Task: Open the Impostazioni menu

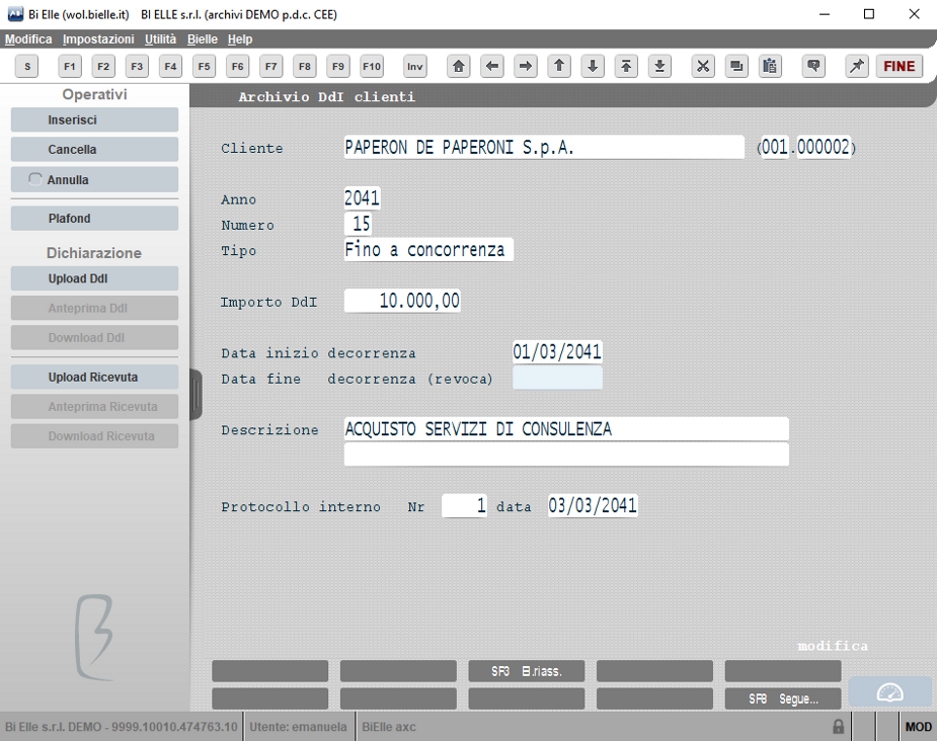Action: [x=98, y=39]
